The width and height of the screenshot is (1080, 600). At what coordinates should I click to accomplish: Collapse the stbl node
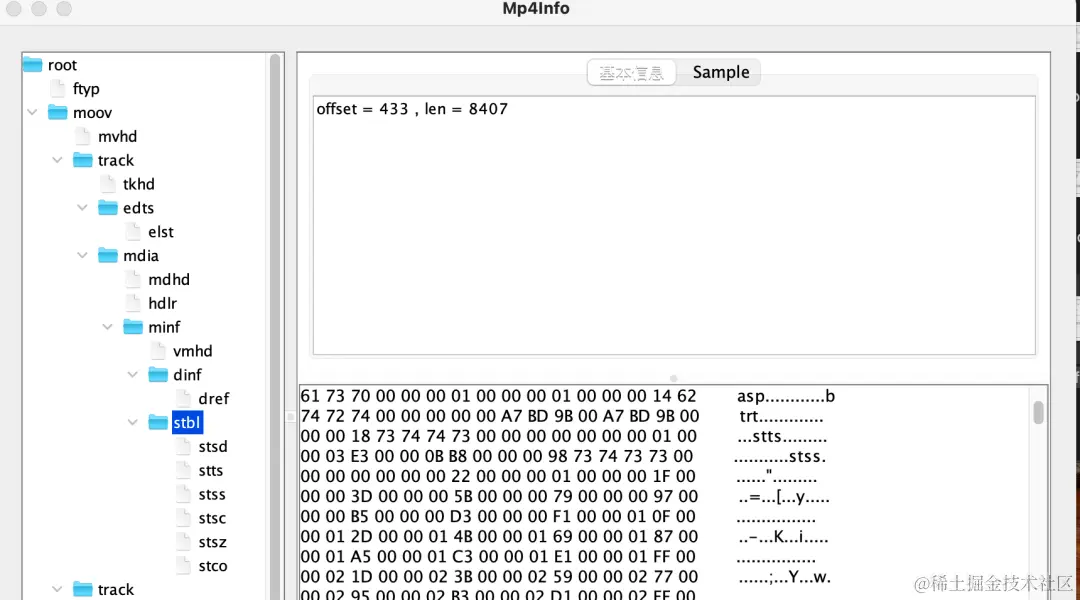(x=133, y=422)
